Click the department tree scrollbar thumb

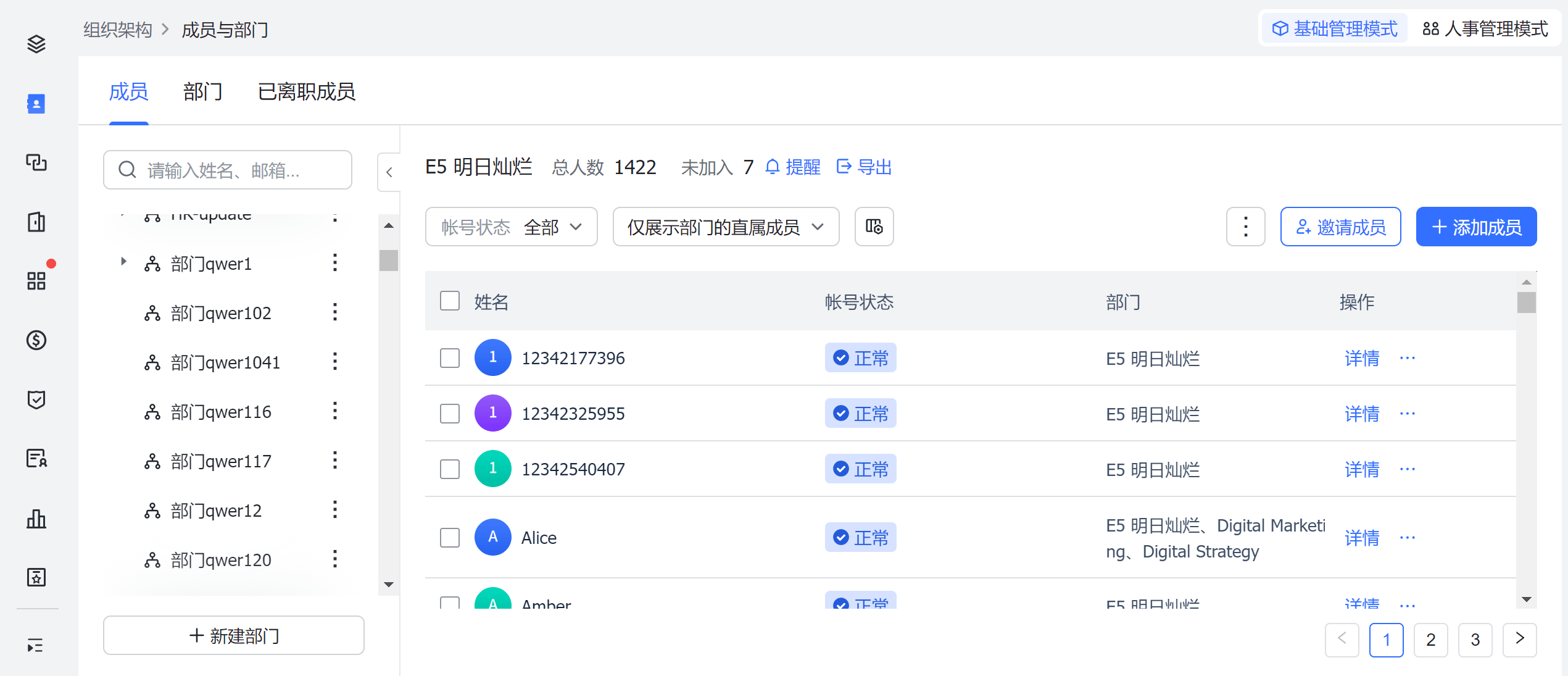[x=389, y=260]
